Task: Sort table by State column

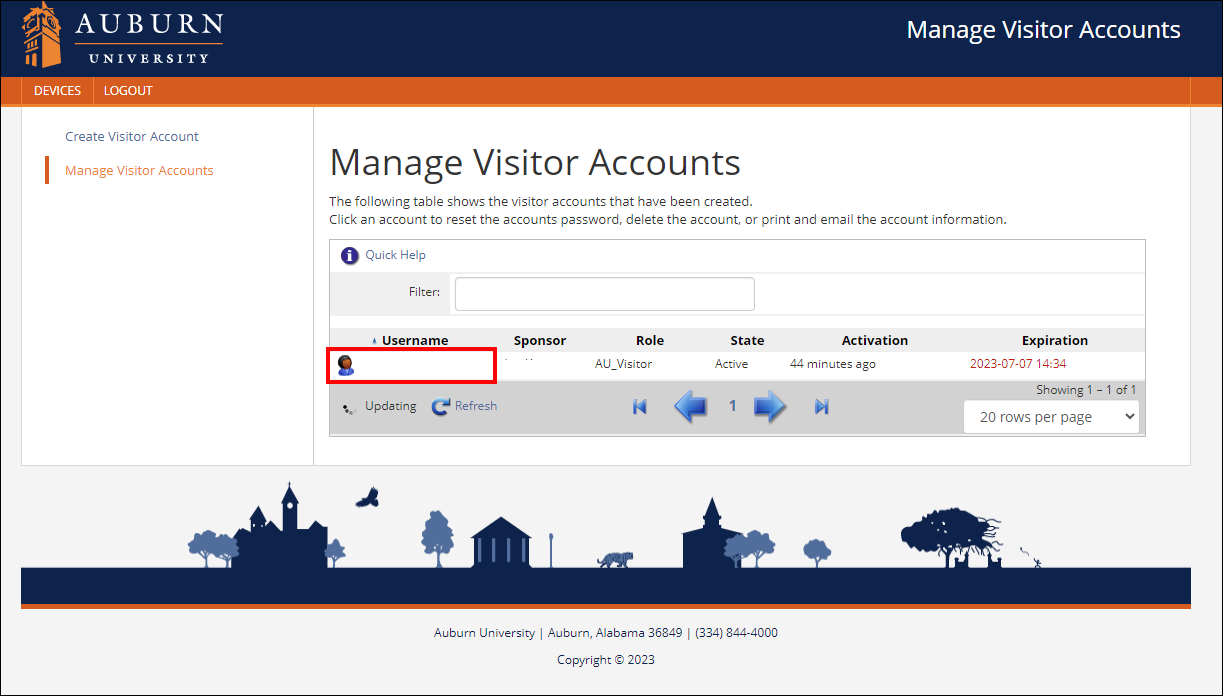Action: point(747,341)
